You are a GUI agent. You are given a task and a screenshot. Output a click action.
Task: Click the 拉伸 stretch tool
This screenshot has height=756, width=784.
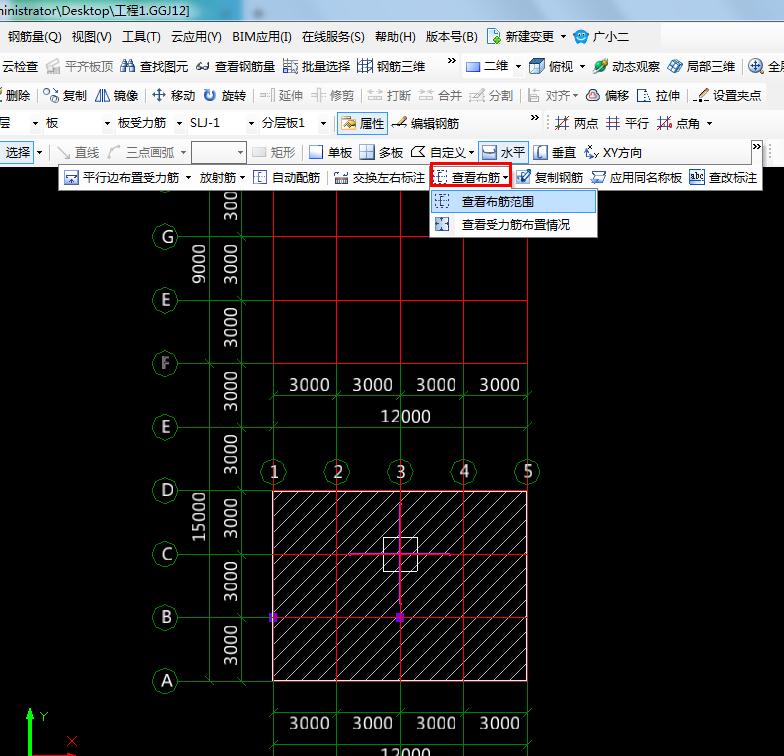[658, 95]
